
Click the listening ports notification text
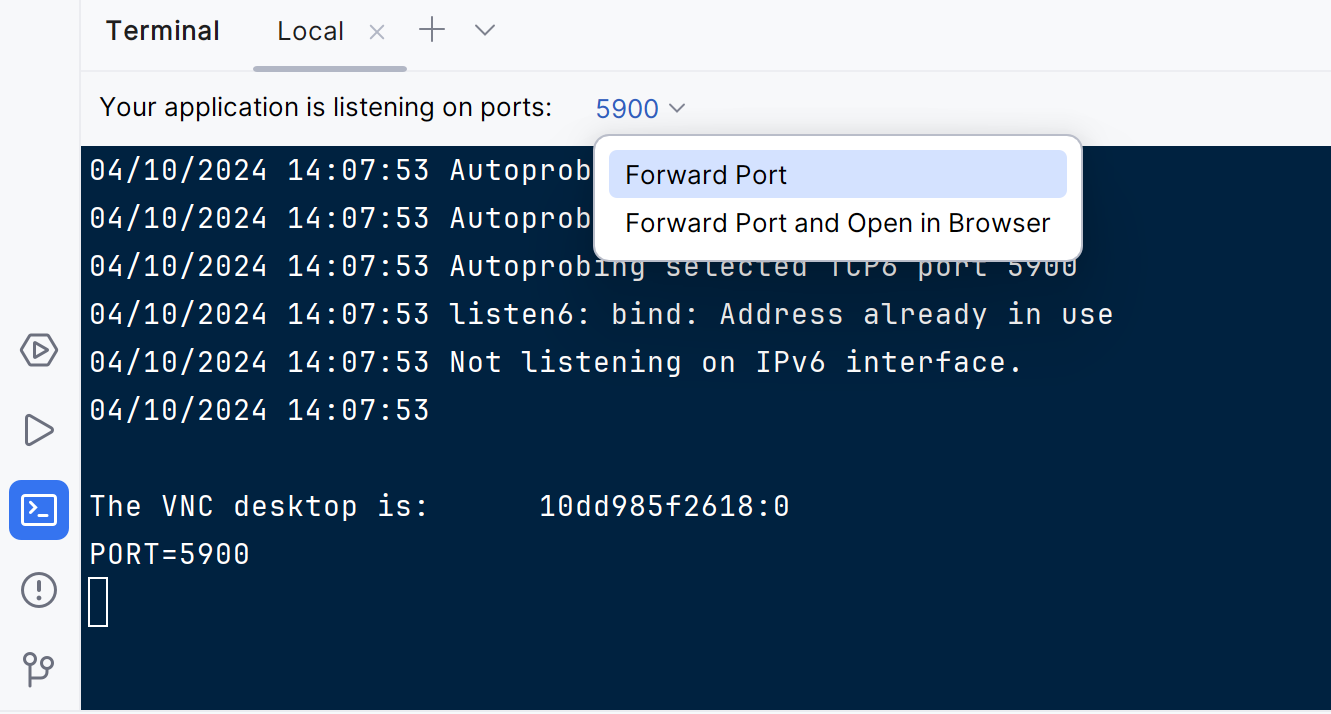point(325,107)
